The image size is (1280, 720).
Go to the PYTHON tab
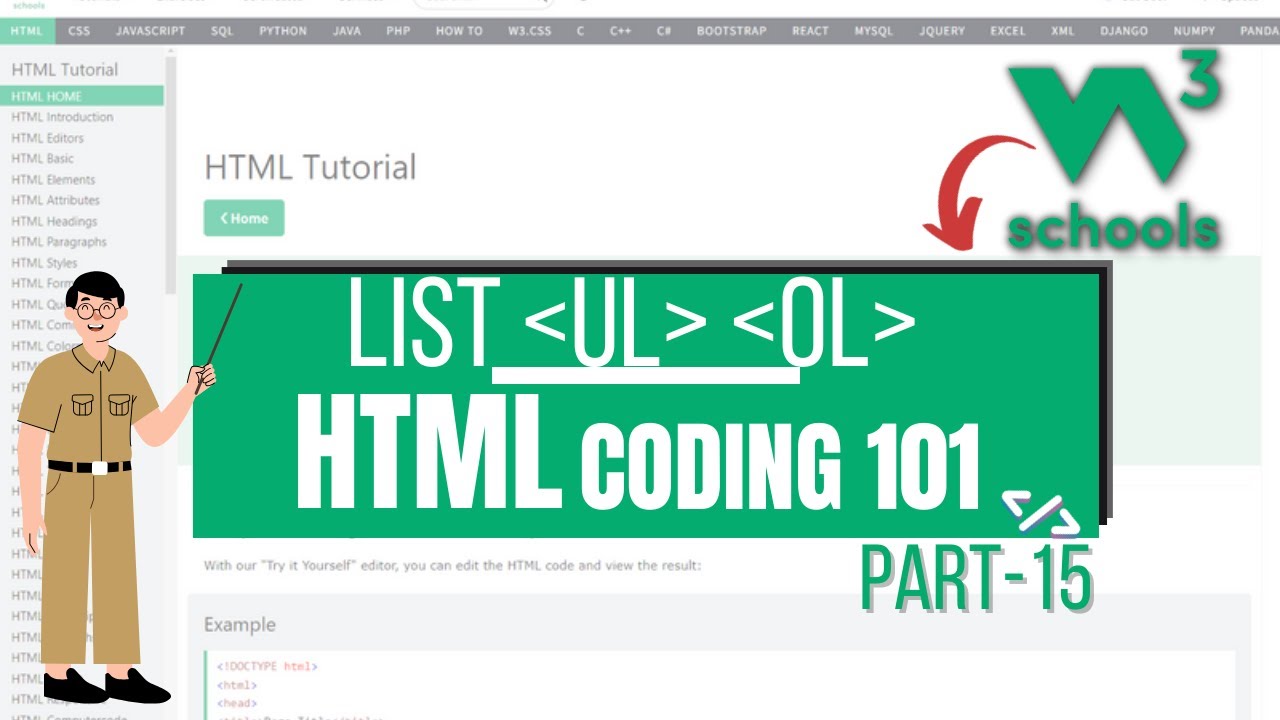(x=283, y=31)
